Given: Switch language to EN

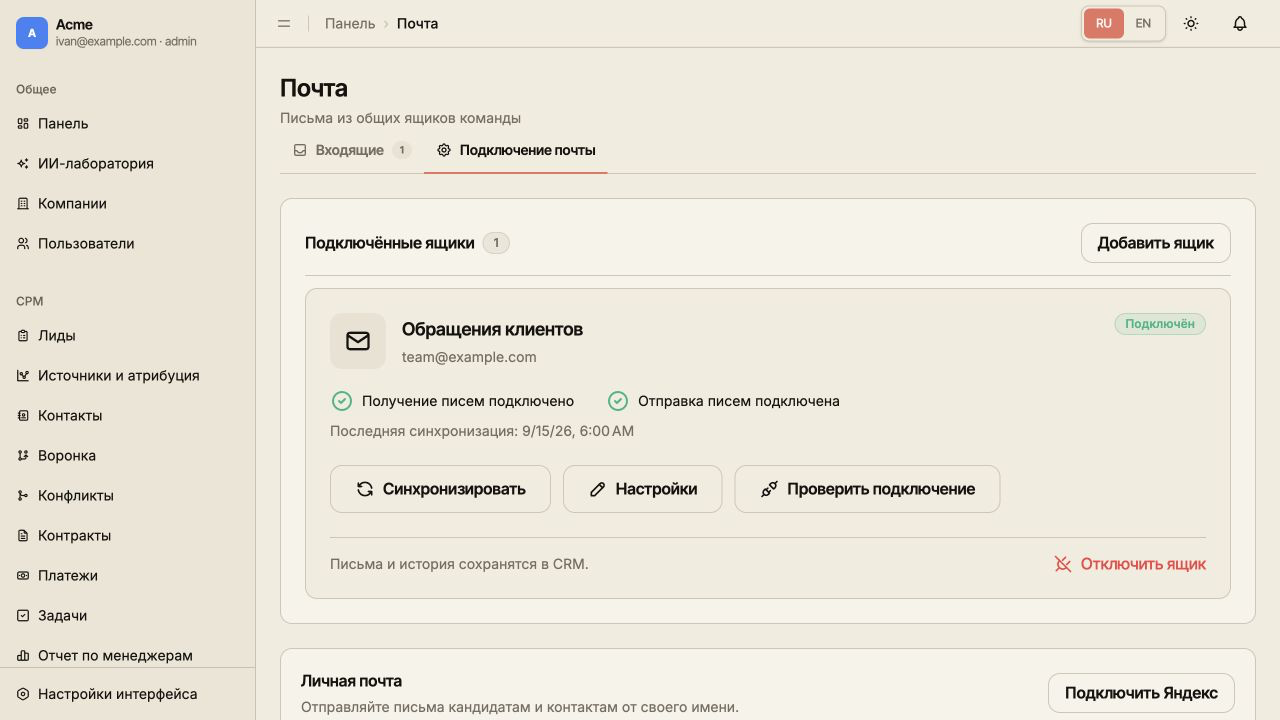Looking at the screenshot, I should (x=1143, y=23).
